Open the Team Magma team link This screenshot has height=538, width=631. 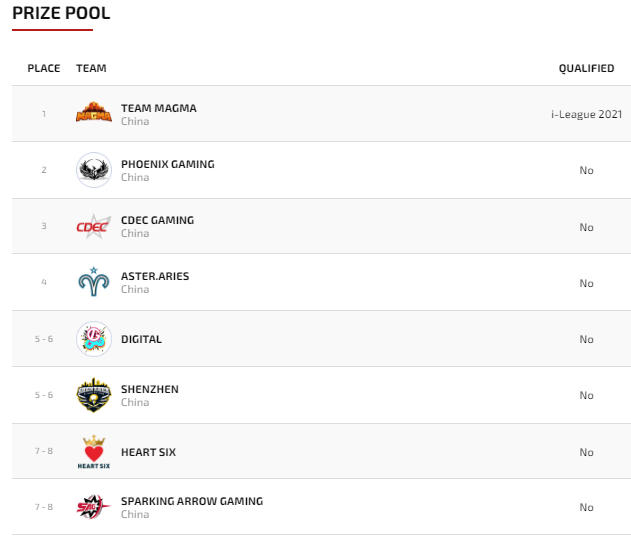click(158, 108)
